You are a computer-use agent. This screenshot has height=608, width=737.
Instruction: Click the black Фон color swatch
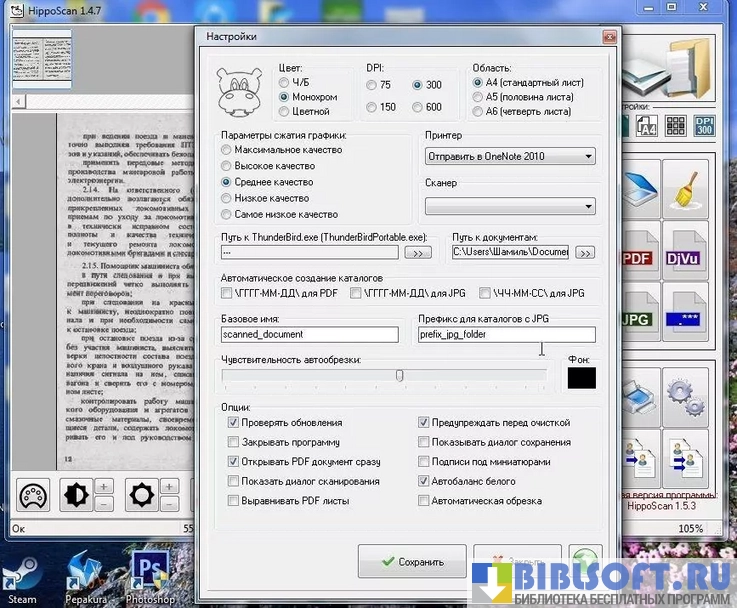581,377
